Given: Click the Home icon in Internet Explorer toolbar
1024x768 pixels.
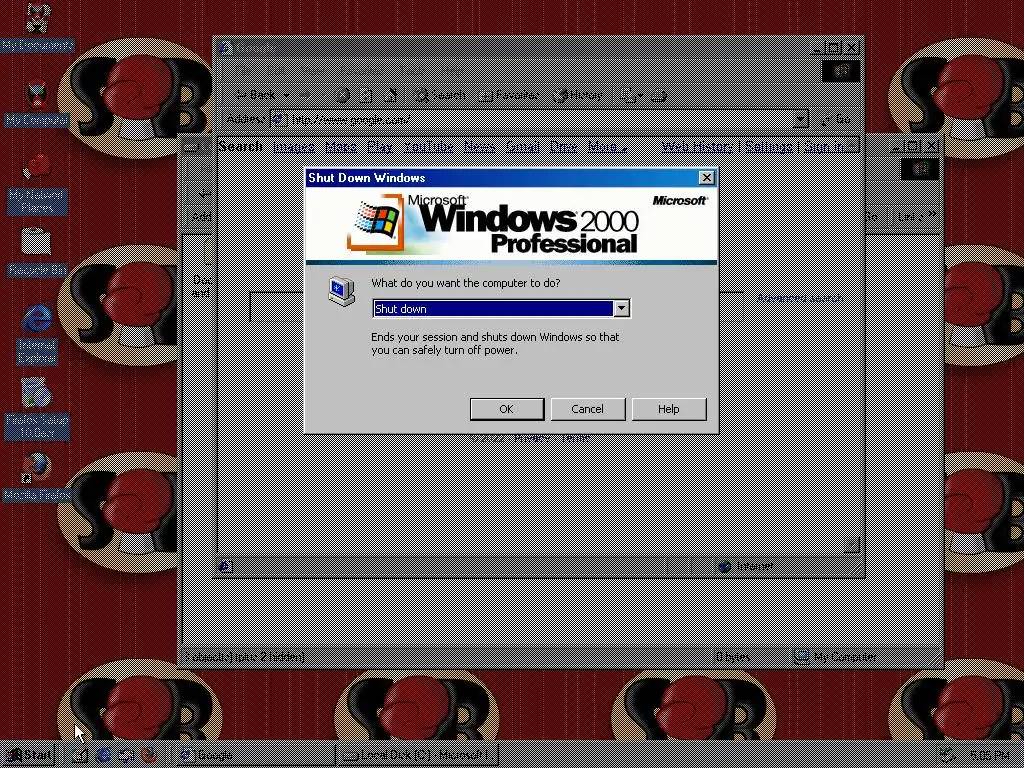Looking at the screenshot, I should click(390, 95).
